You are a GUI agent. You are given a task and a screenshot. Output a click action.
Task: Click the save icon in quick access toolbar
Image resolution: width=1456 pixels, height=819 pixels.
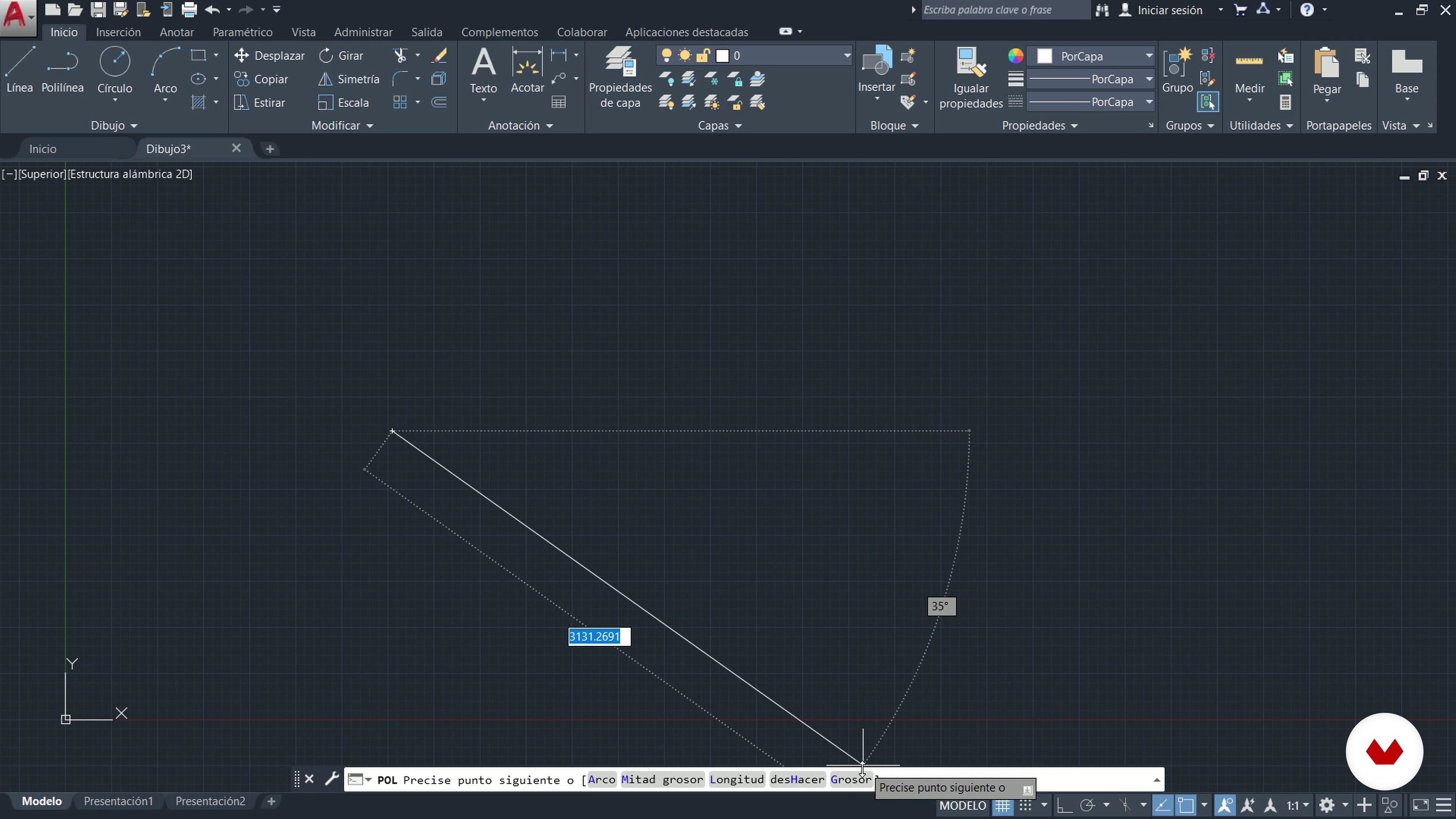pyautogui.click(x=98, y=9)
